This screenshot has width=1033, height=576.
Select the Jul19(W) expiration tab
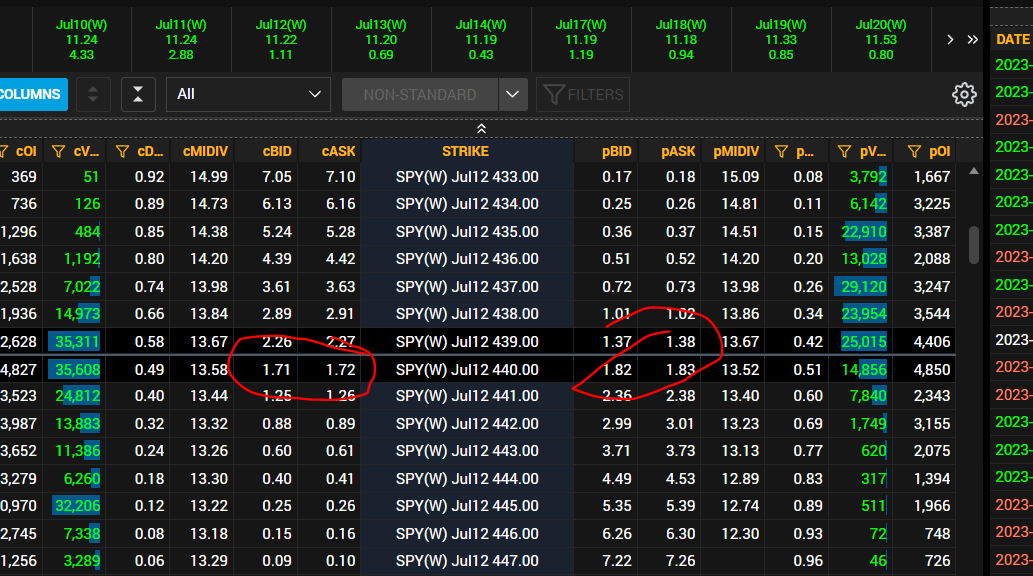click(781, 40)
